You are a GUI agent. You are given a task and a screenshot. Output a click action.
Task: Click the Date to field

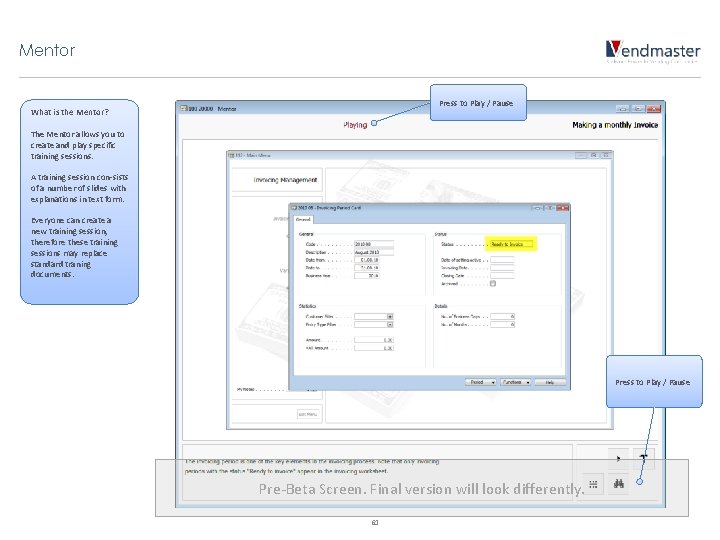point(366,268)
